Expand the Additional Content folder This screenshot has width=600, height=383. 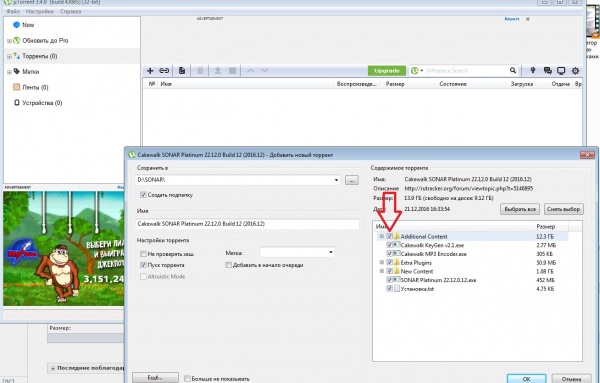tap(382, 236)
